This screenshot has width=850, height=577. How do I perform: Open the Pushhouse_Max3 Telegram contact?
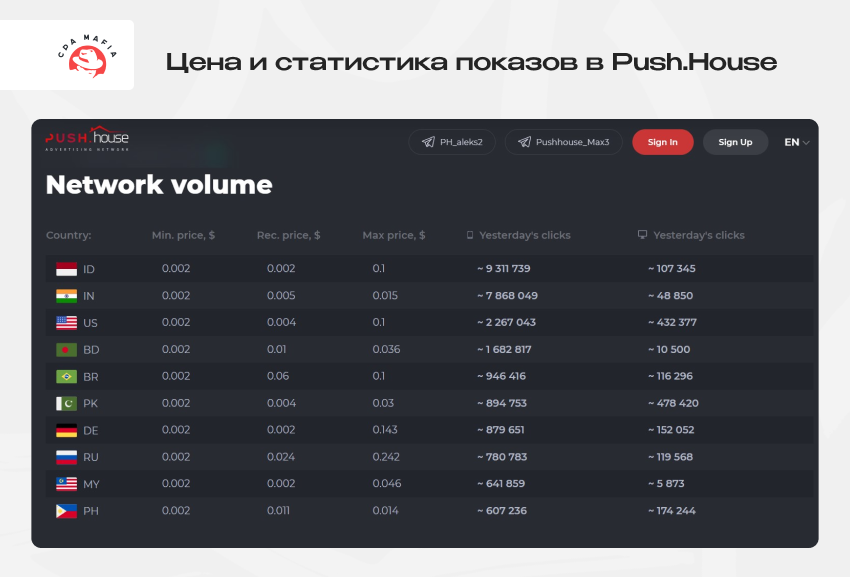563,142
